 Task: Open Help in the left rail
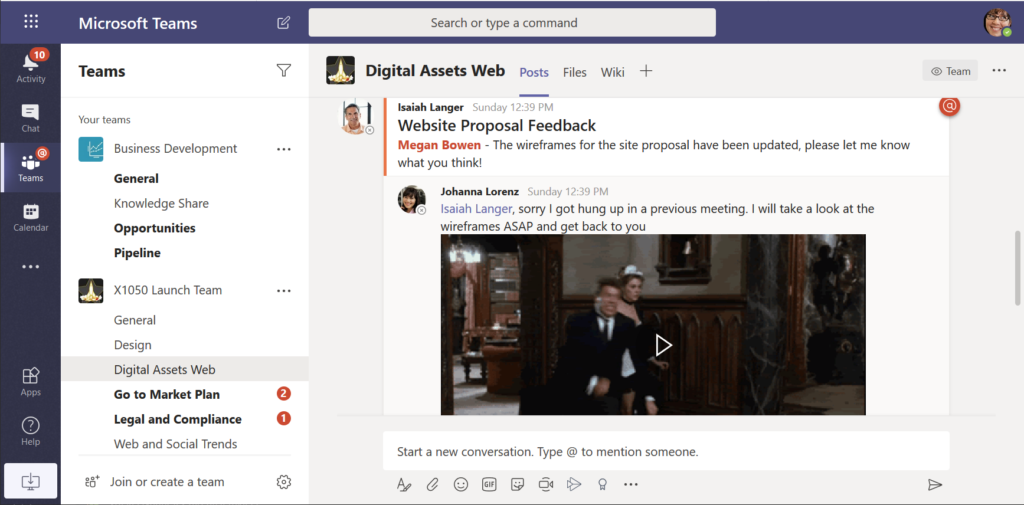31,431
